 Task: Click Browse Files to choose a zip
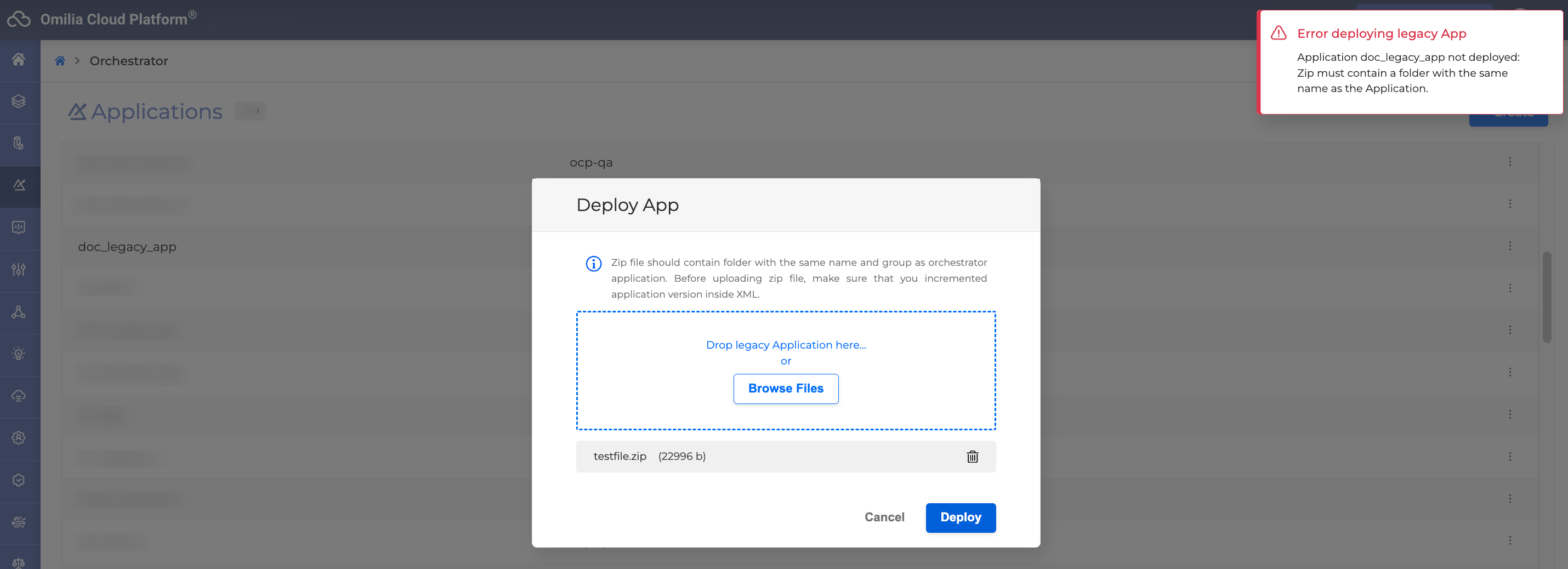tap(785, 388)
